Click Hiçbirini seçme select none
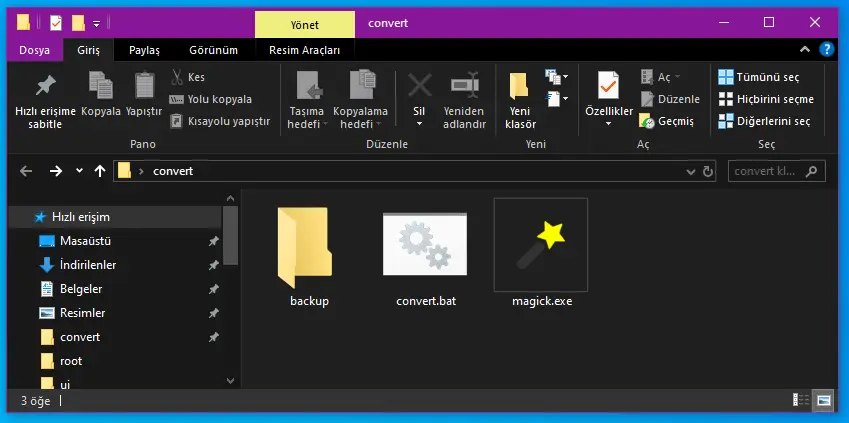Screen dimensions: 849x423 click(766, 100)
